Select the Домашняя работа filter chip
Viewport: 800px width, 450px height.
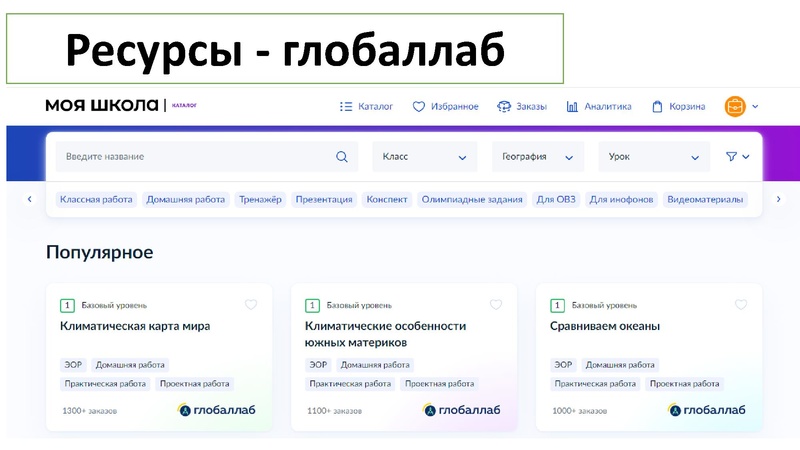tap(186, 199)
